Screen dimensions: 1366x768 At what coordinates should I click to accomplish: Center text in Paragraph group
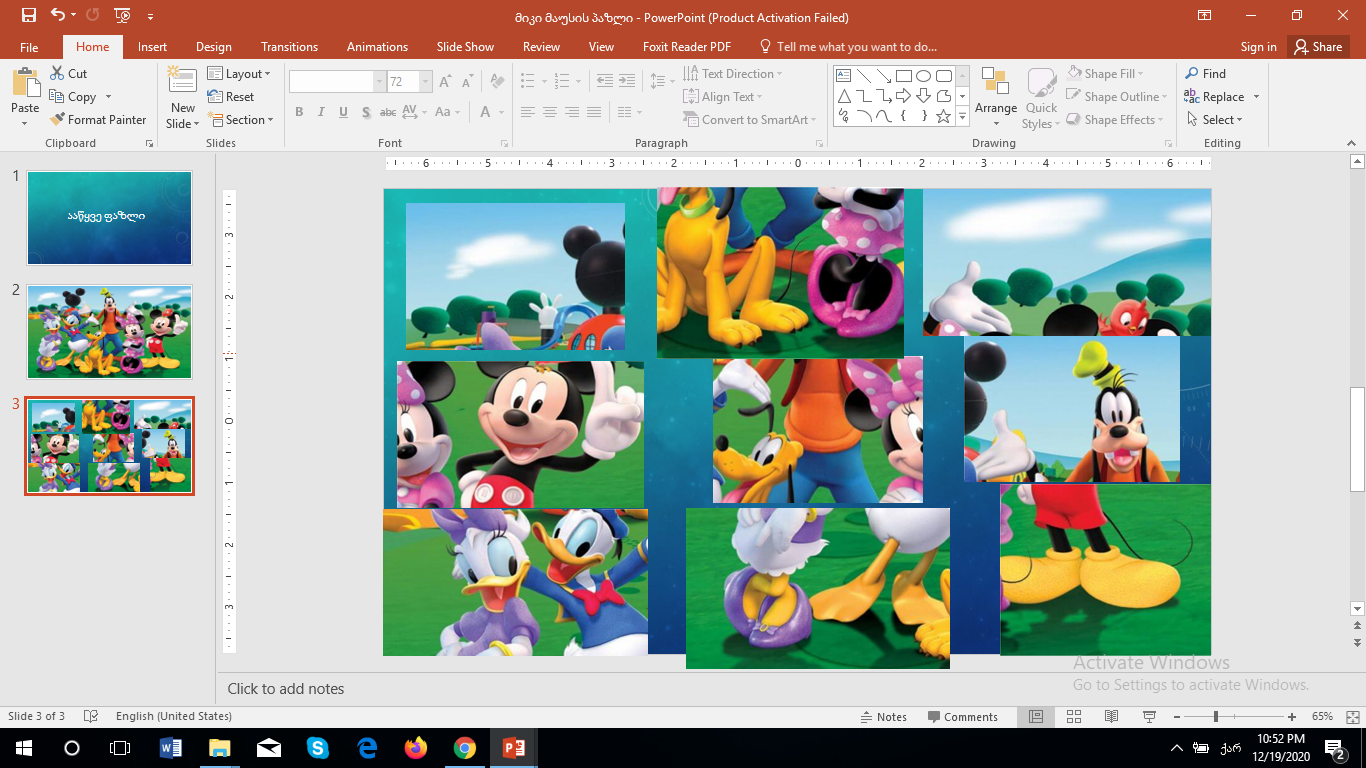click(x=550, y=113)
